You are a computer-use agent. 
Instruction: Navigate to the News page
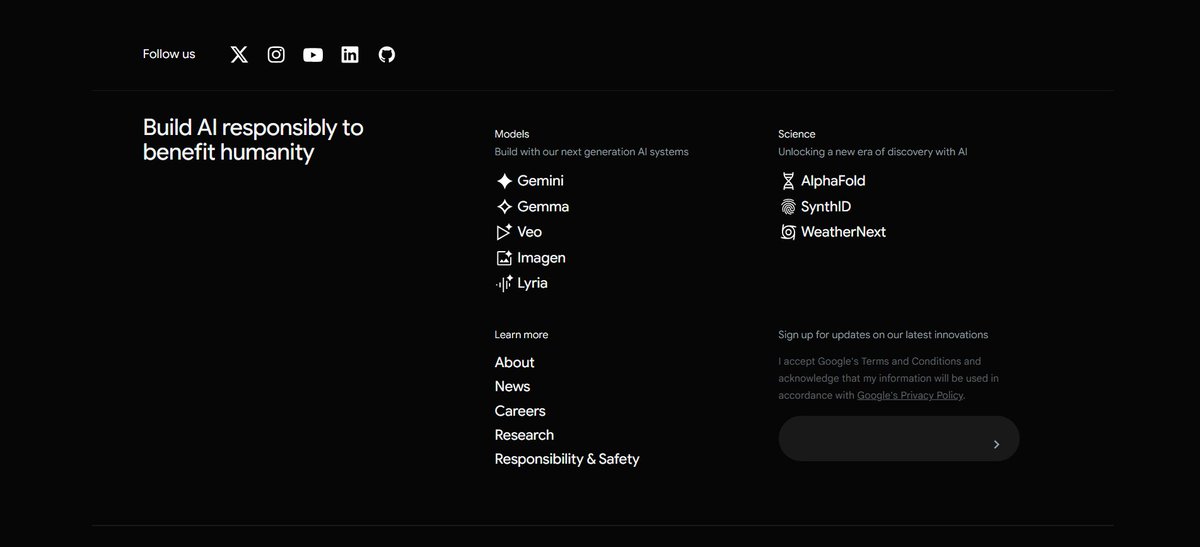coord(512,387)
